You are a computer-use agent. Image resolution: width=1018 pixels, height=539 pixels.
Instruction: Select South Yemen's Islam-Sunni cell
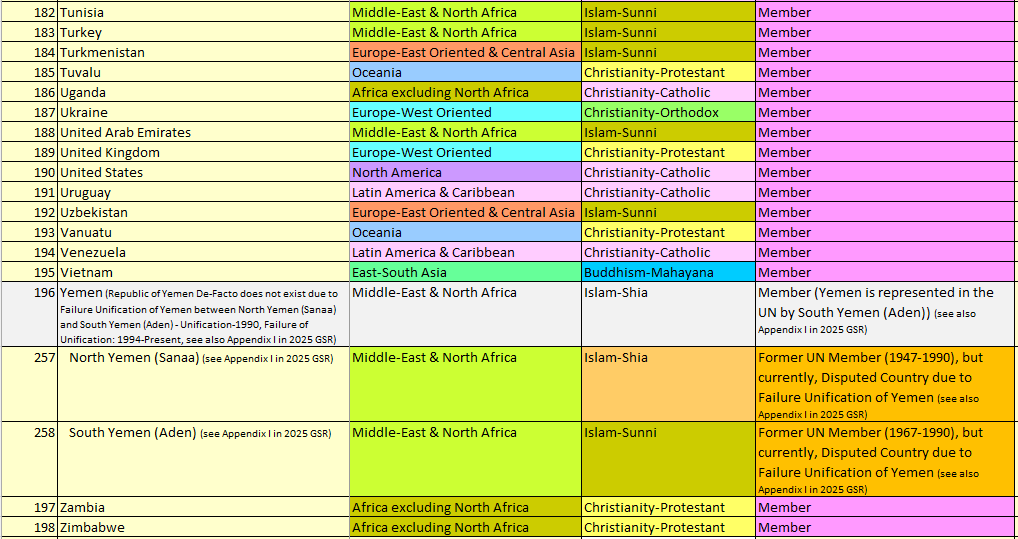(669, 459)
